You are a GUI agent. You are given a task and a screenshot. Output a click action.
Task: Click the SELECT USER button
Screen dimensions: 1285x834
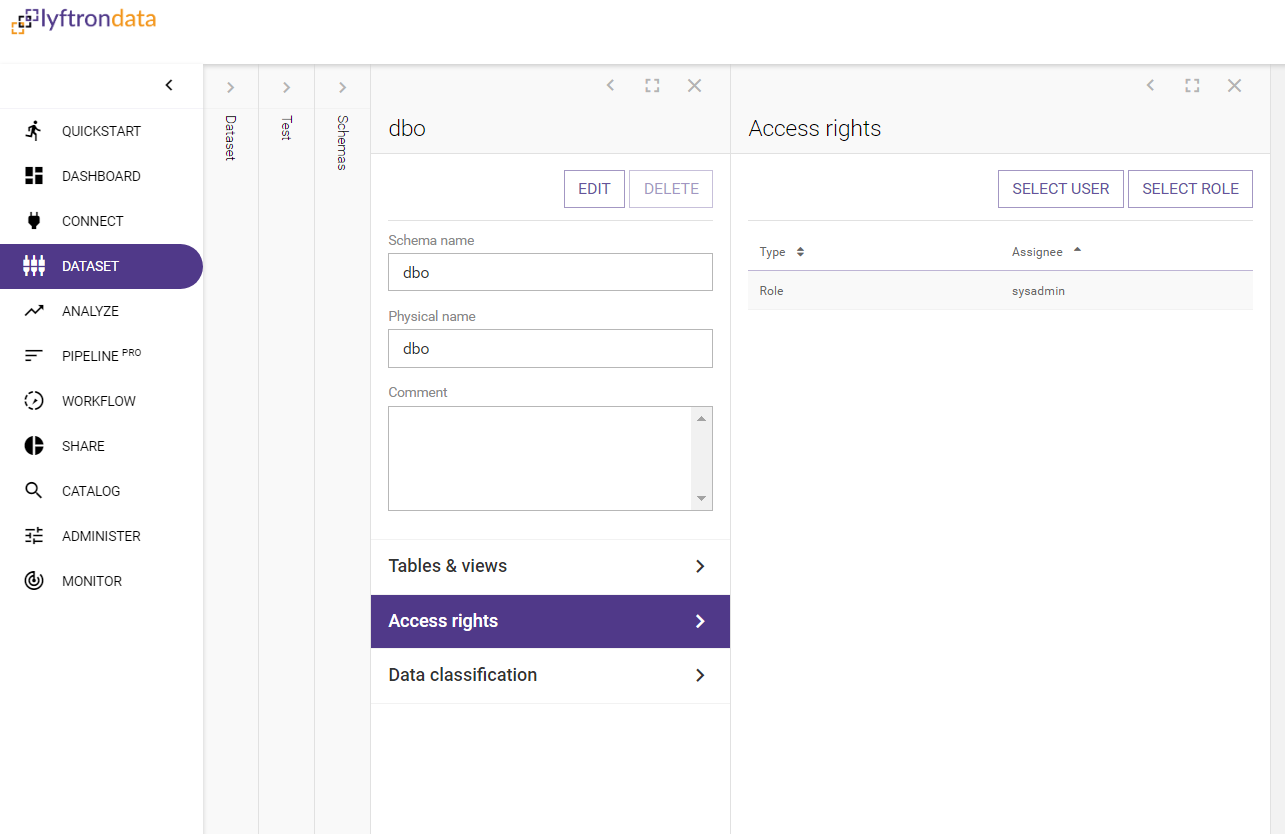(1060, 189)
